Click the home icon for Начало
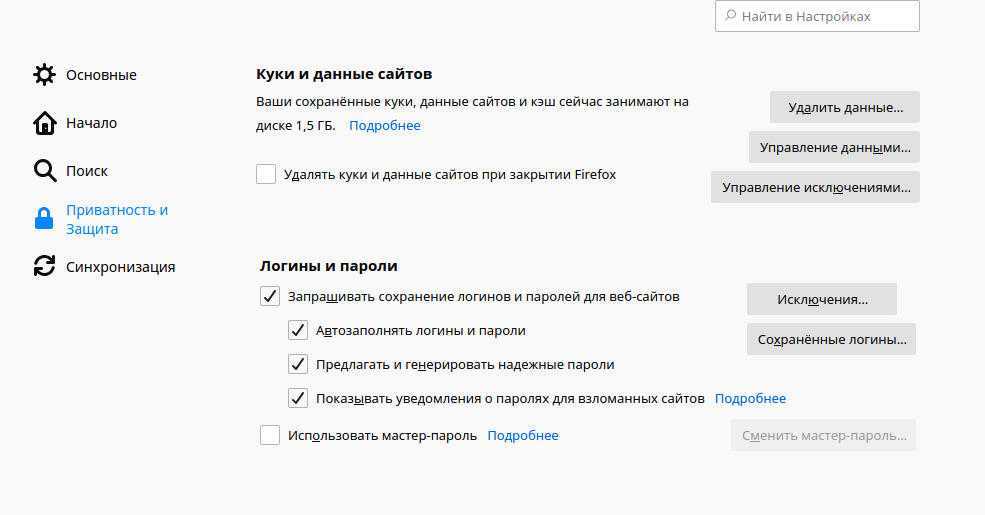Viewport: 985px width, 515px height. (x=45, y=123)
